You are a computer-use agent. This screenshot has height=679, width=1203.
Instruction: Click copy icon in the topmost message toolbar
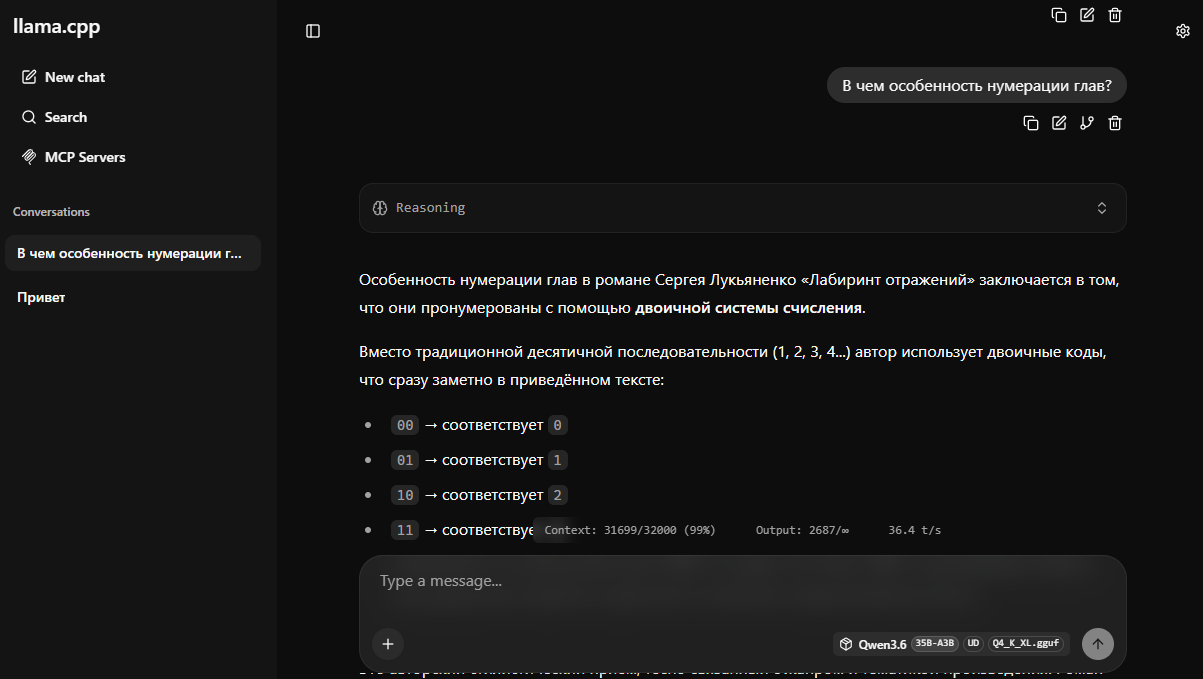(1059, 15)
